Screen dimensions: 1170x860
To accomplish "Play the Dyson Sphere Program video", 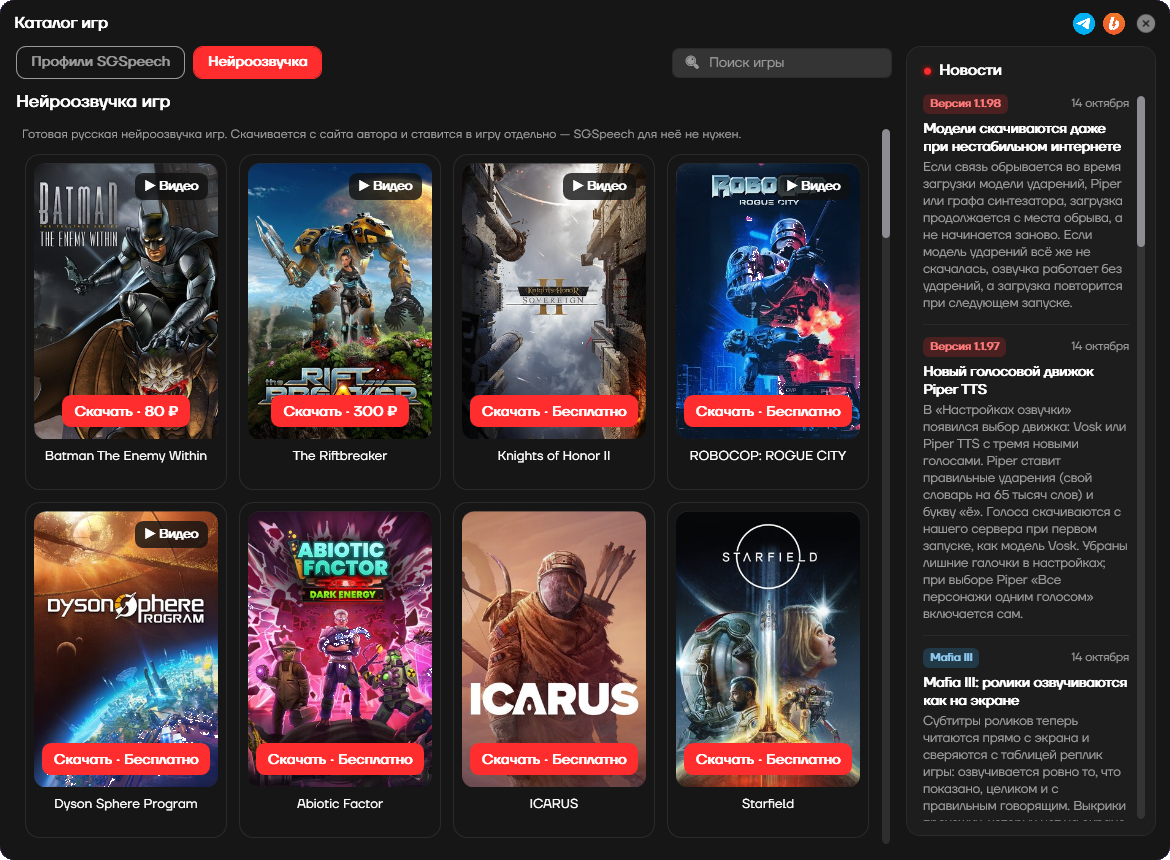I will 172,534.
